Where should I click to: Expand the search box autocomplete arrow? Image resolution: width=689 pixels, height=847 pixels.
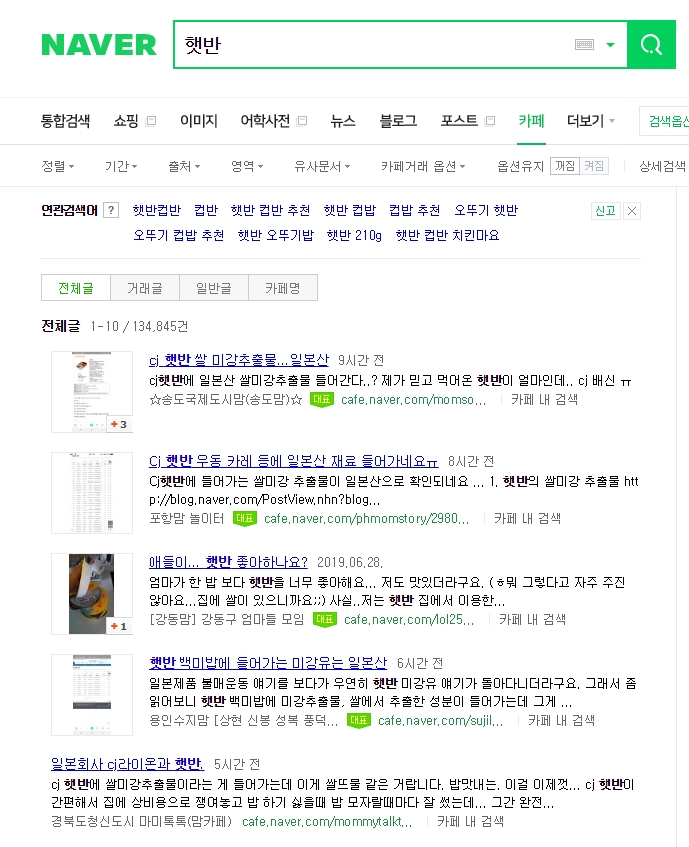click(611, 45)
